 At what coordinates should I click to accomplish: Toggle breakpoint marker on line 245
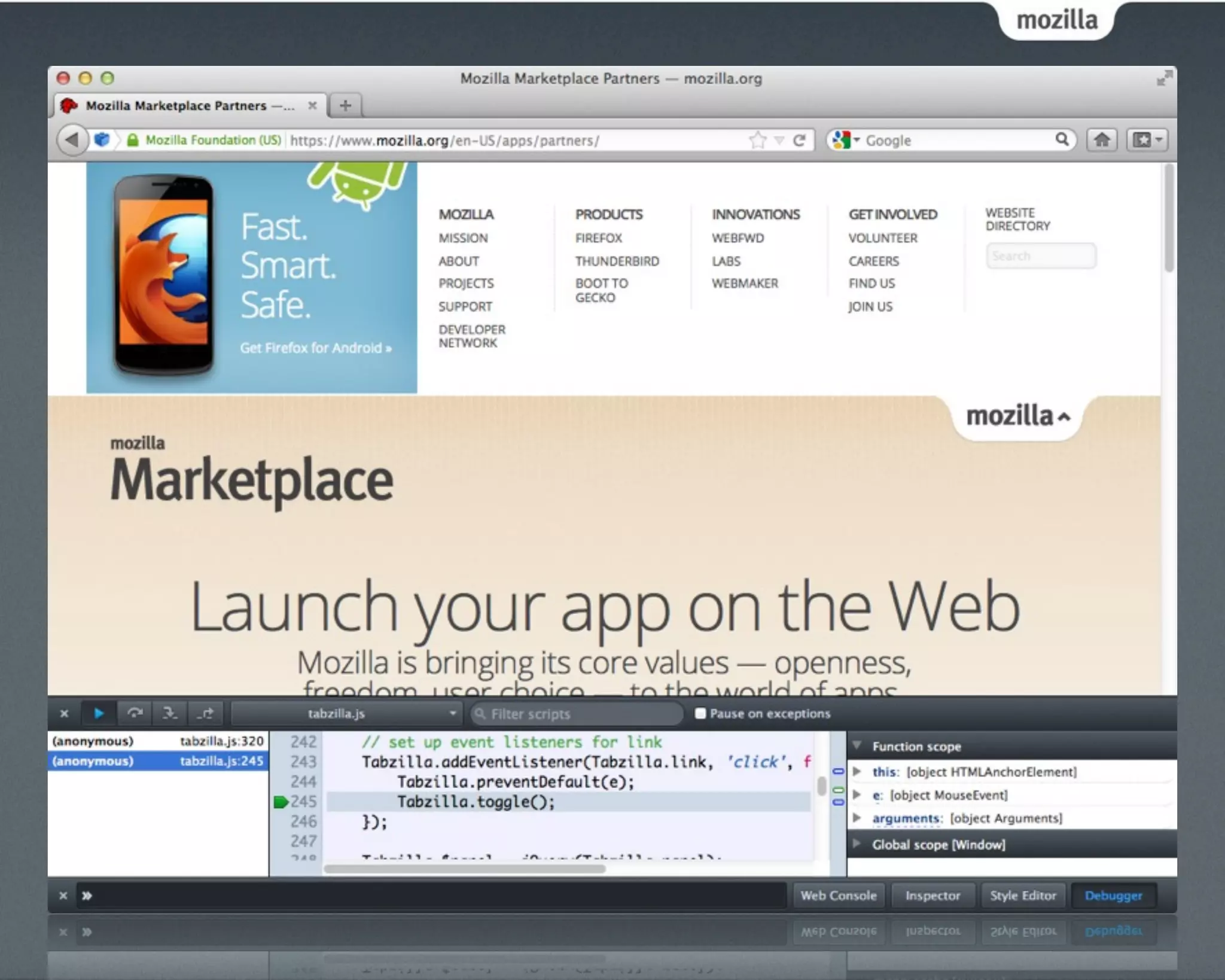[x=281, y=802]
